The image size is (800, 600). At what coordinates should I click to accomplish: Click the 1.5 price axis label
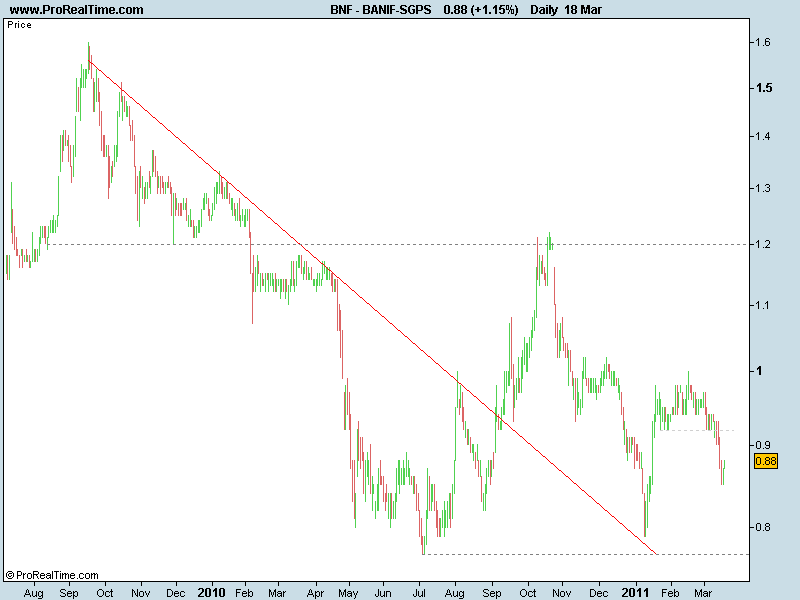pyautogui.click(x=764, y=88)
